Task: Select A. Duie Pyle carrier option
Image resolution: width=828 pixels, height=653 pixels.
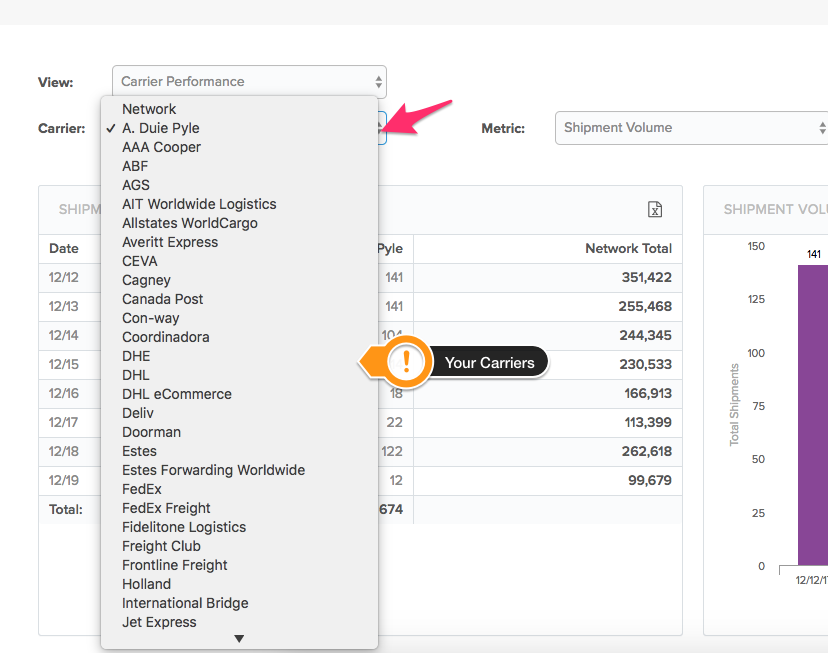Action: click(x=239, y=128)
